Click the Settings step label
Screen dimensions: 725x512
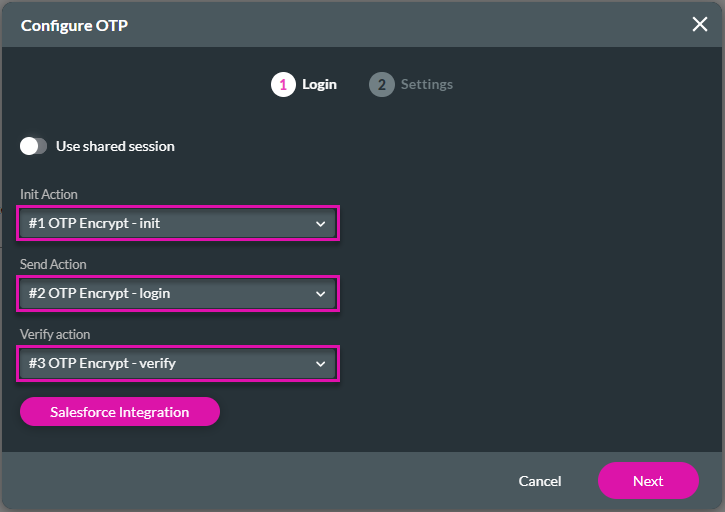(x=427, y=85)
